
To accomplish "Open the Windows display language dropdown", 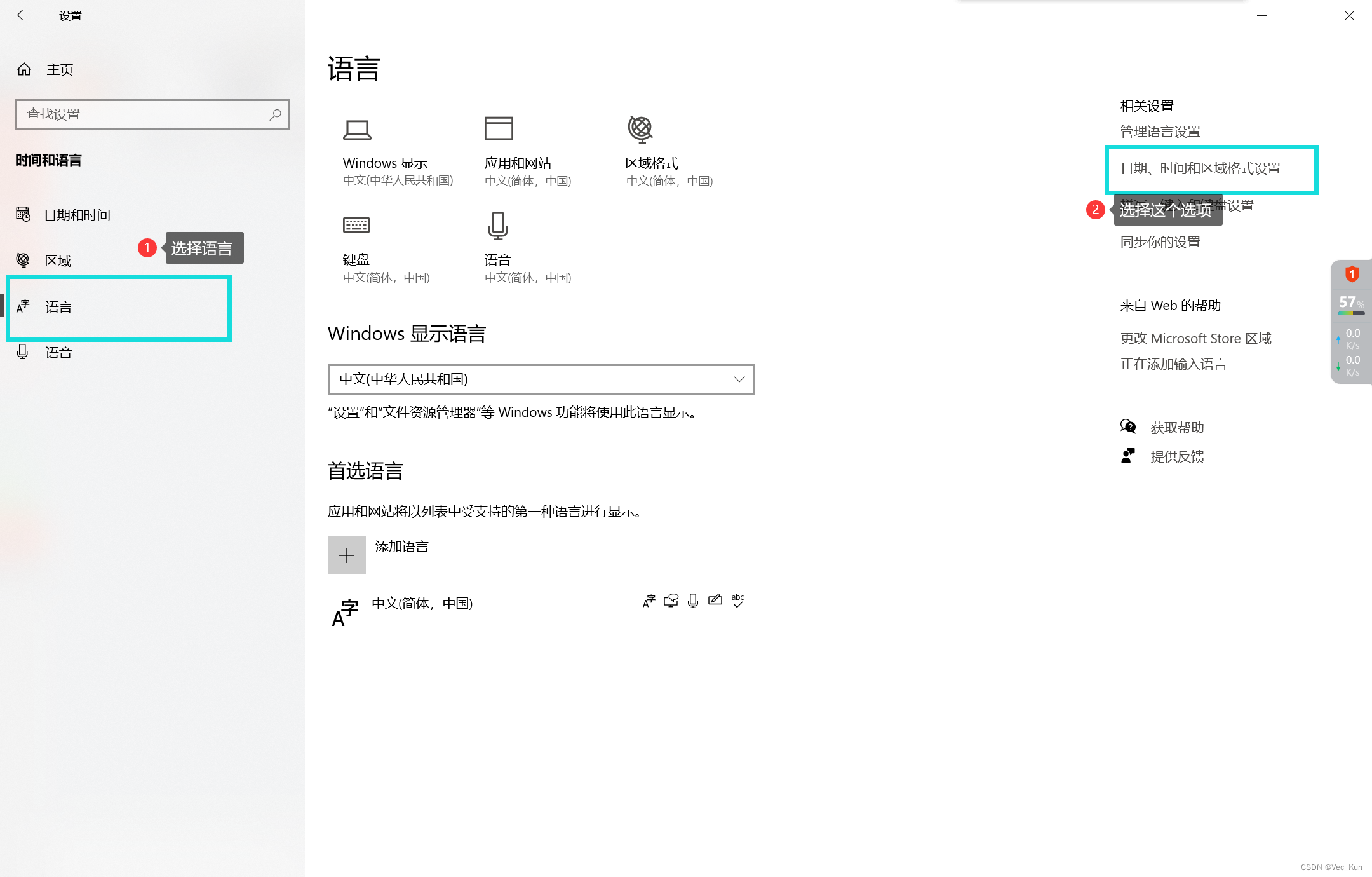I will pos(541,379).
